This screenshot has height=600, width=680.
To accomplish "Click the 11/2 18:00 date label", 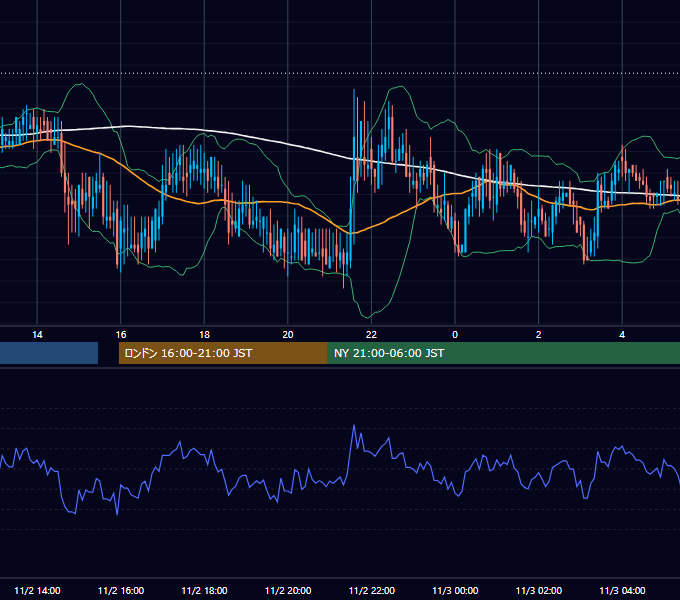I will click(204, 590).
